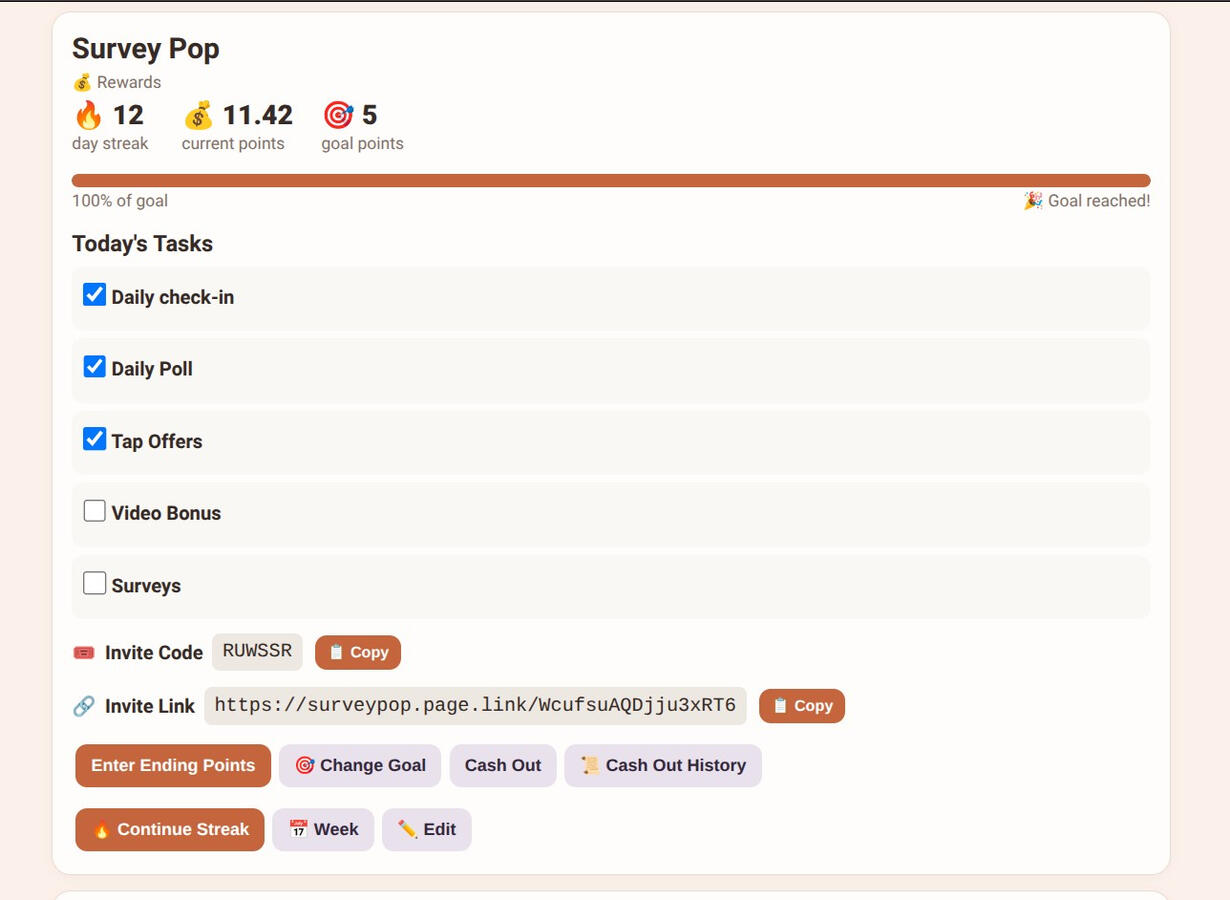
Task: View Cash Out History
Action: click(x=663, y=766)
